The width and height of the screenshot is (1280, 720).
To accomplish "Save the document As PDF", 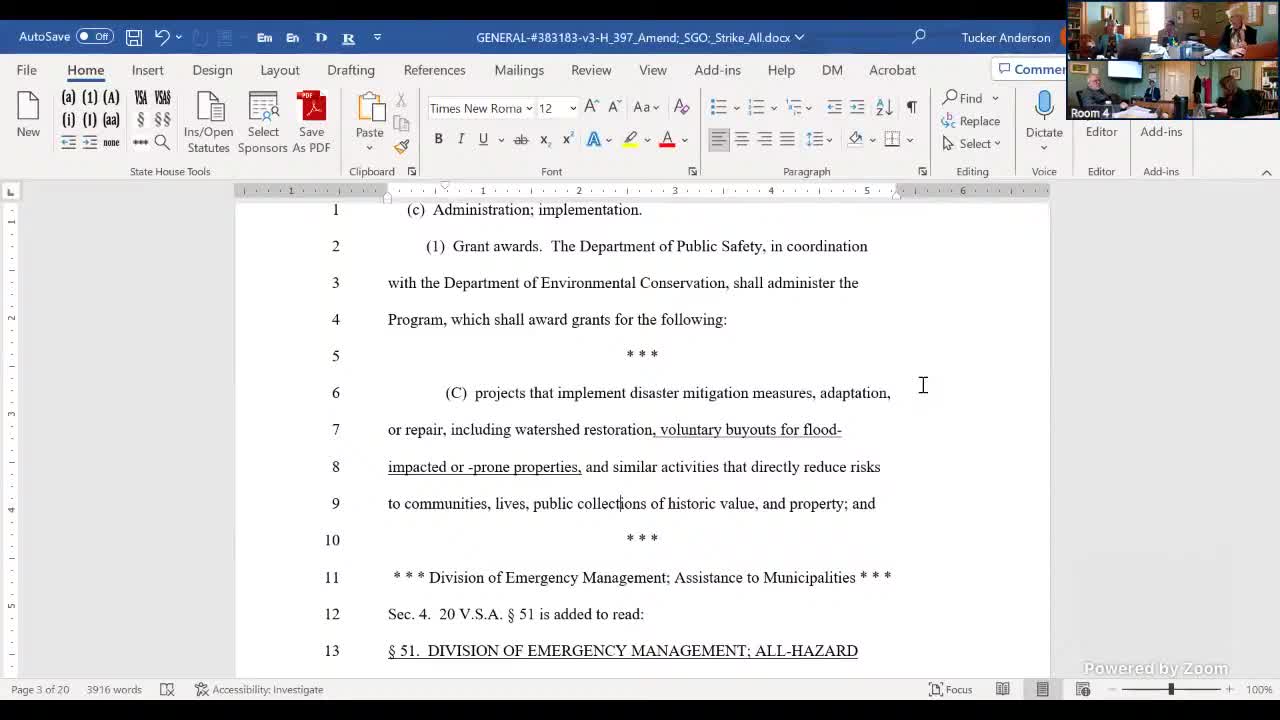I will tap(312, 122).
